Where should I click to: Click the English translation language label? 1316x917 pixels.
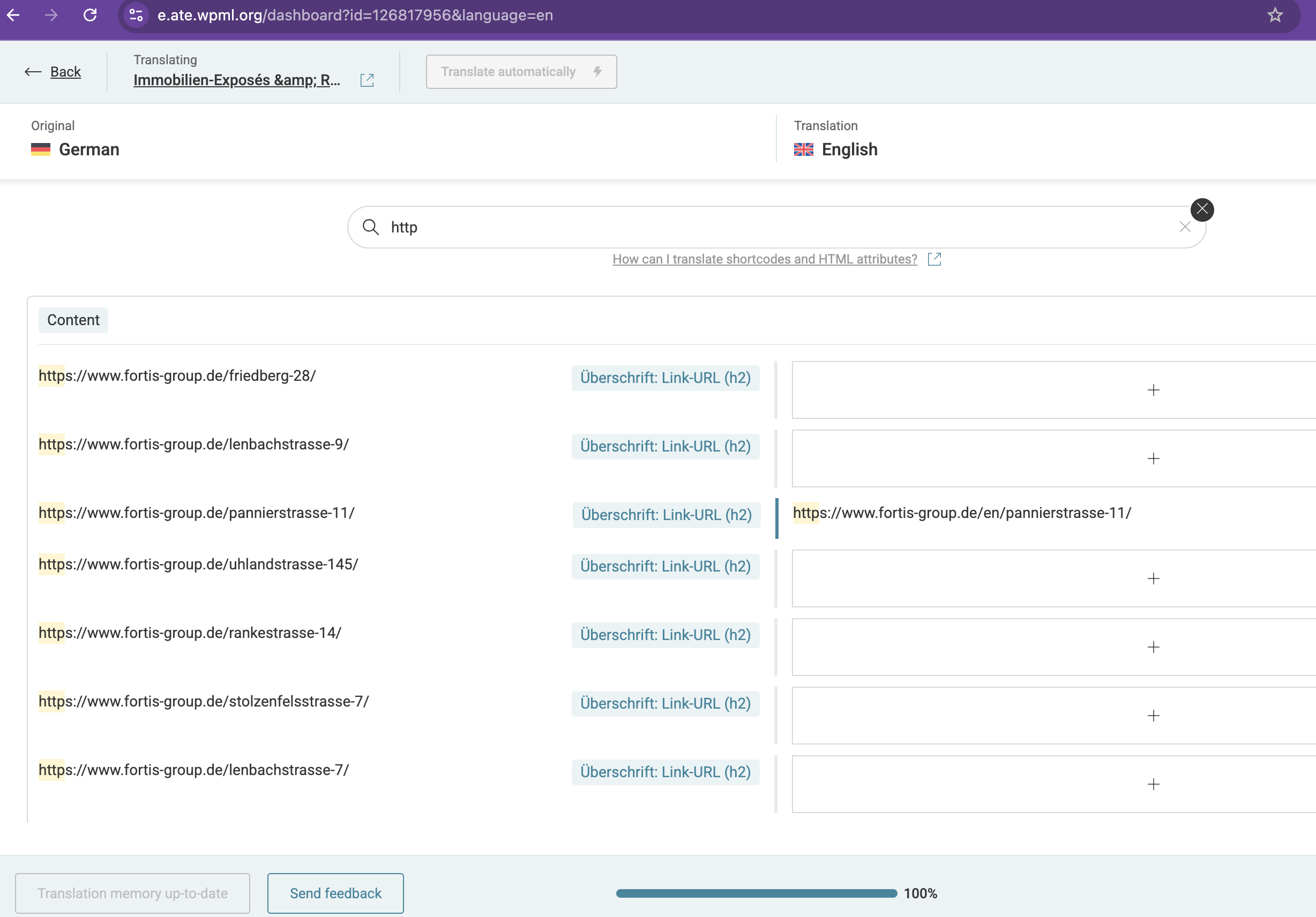849,149
